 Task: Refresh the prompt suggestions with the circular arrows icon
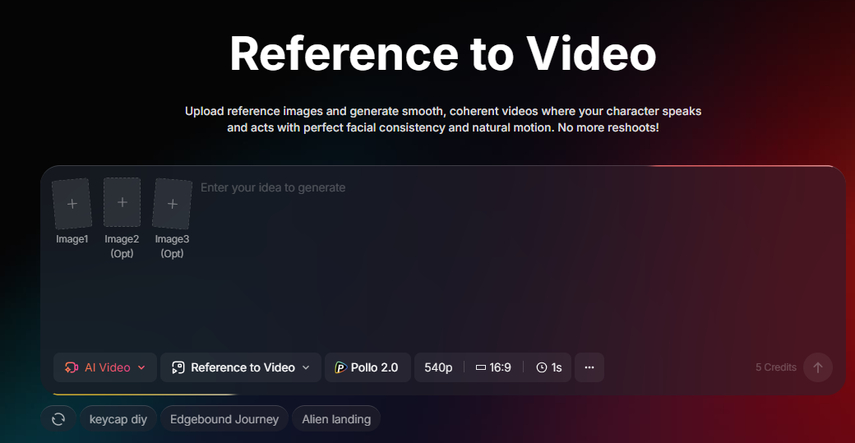coord(58,419)
